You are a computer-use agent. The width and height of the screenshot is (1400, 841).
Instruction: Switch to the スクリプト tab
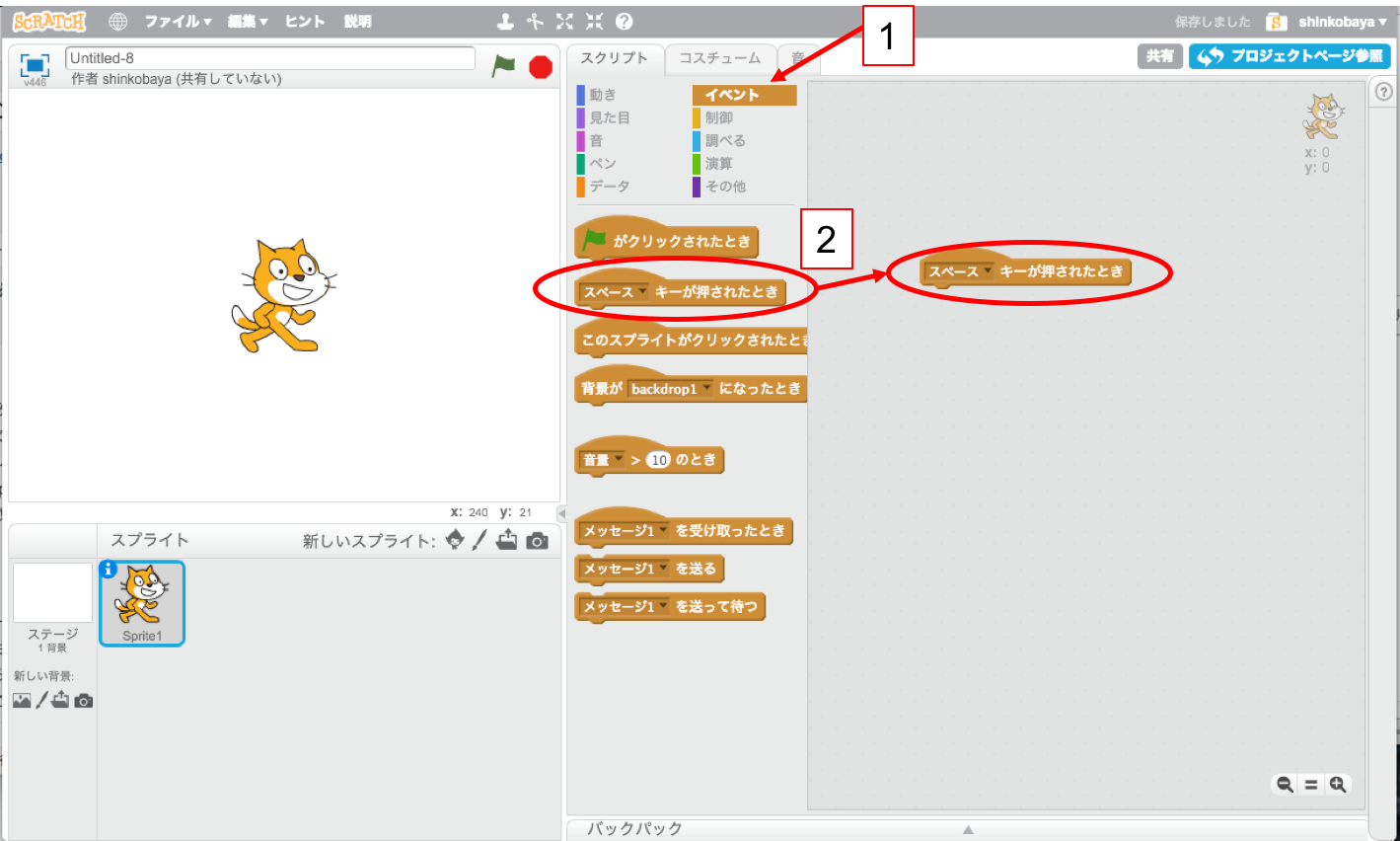614,58
